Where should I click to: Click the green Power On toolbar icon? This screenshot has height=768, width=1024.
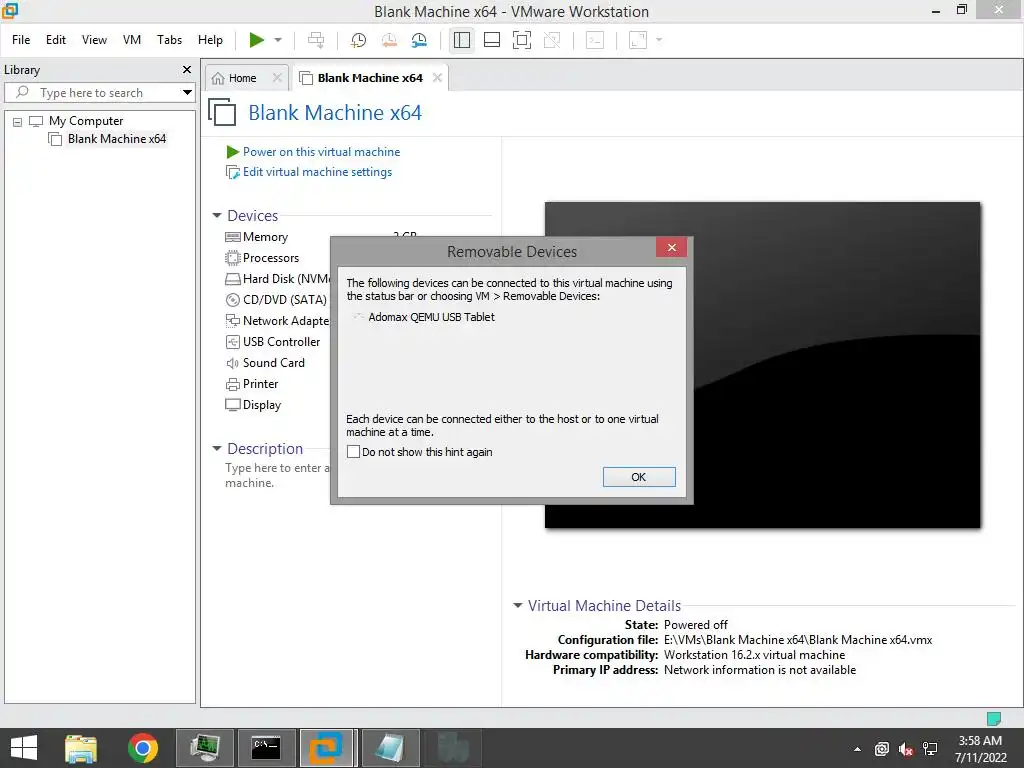tap(256, 40)
